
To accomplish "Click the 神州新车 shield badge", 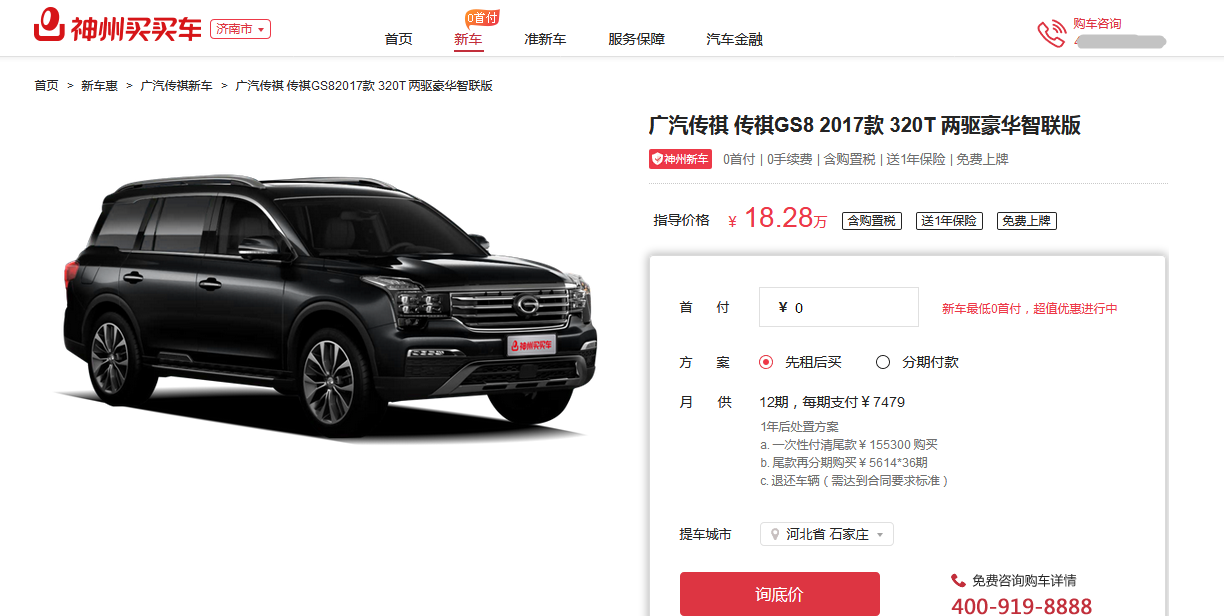I will 681,159.
